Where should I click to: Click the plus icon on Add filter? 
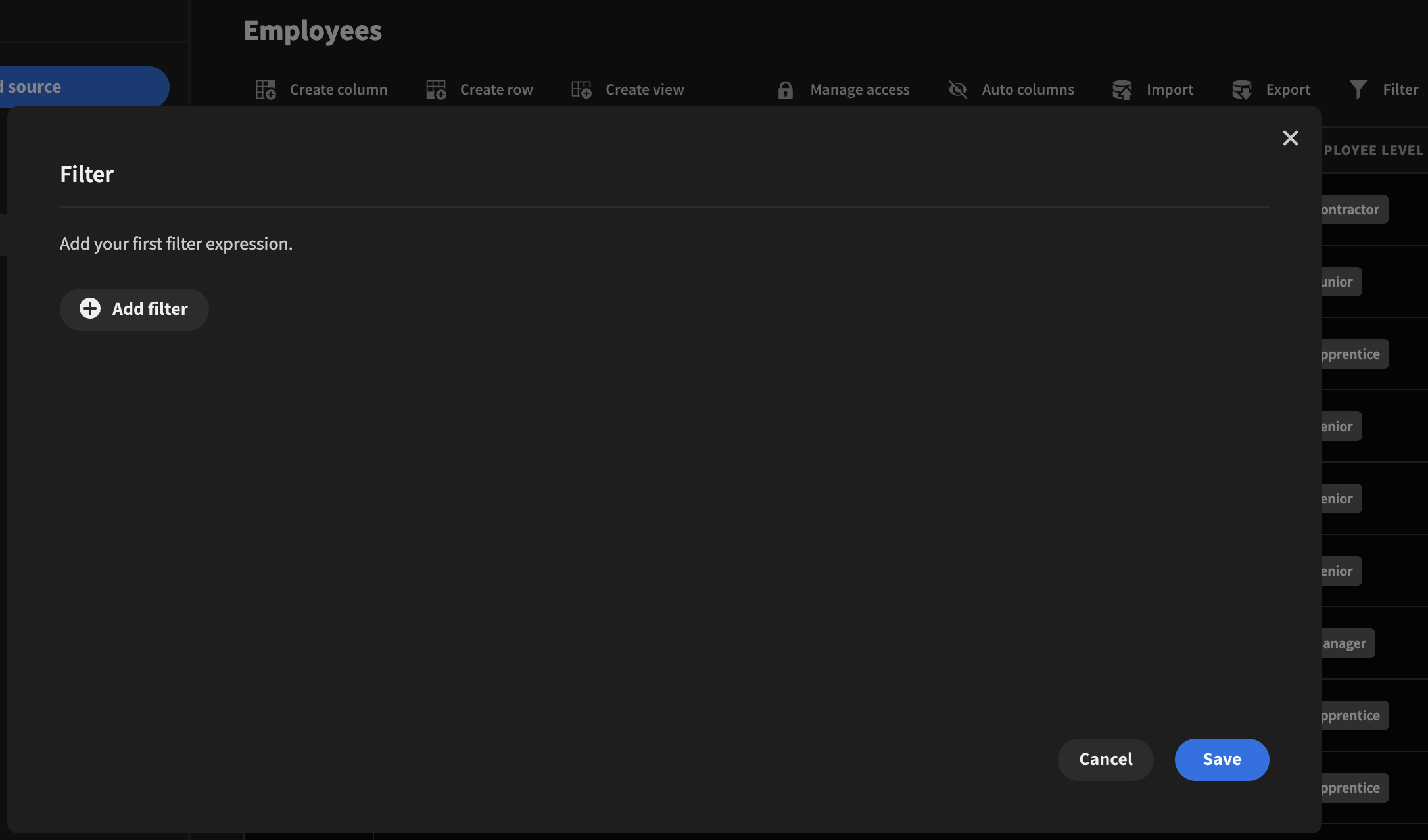[90, 309]
